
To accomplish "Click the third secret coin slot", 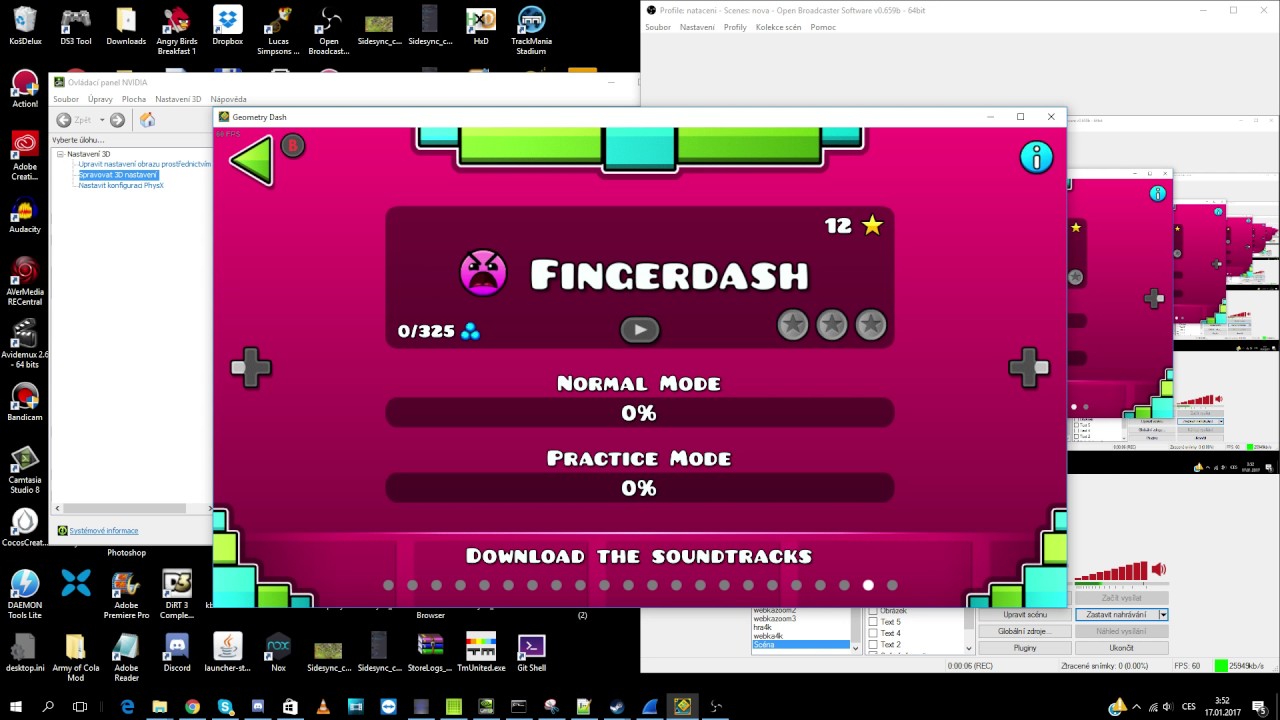I will 871,324.
